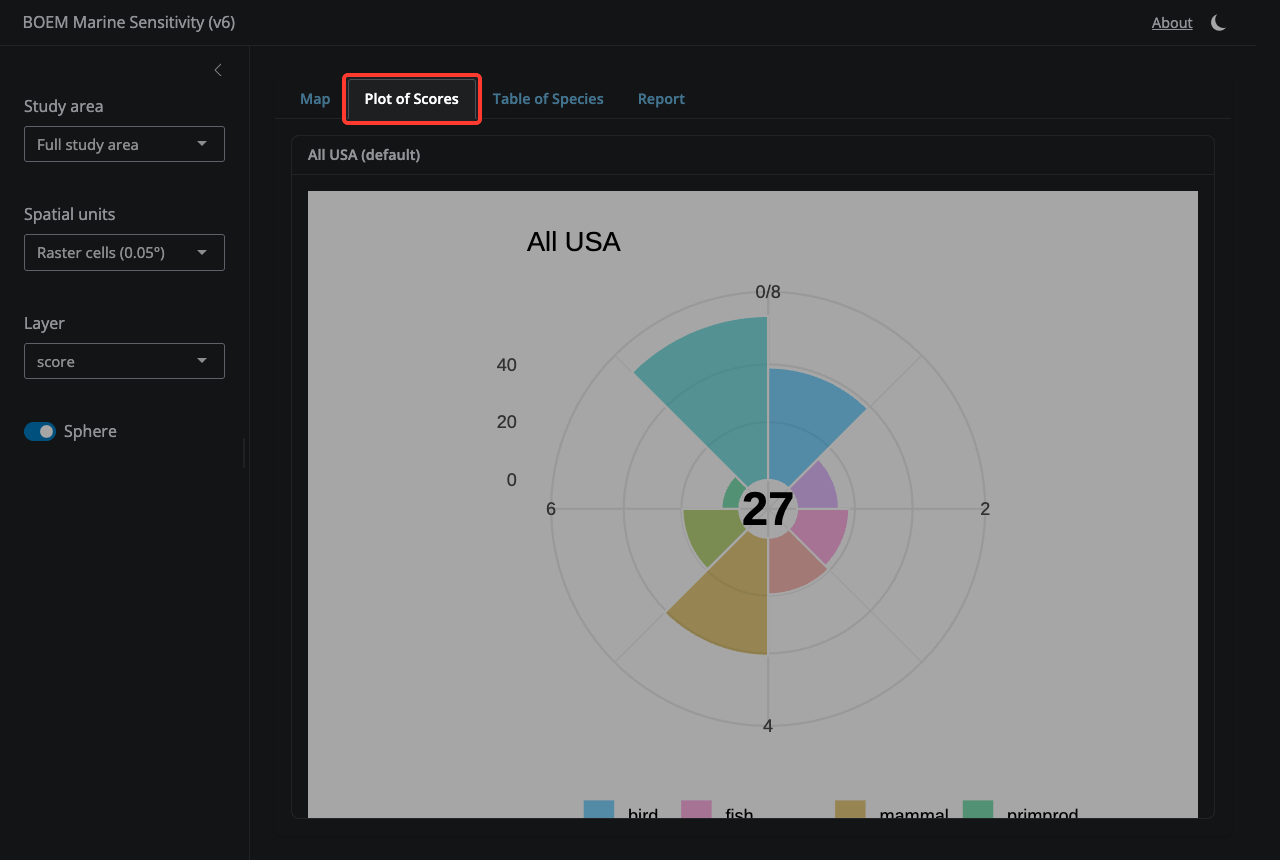Click the 0/8 axis label

coord(768,292)
